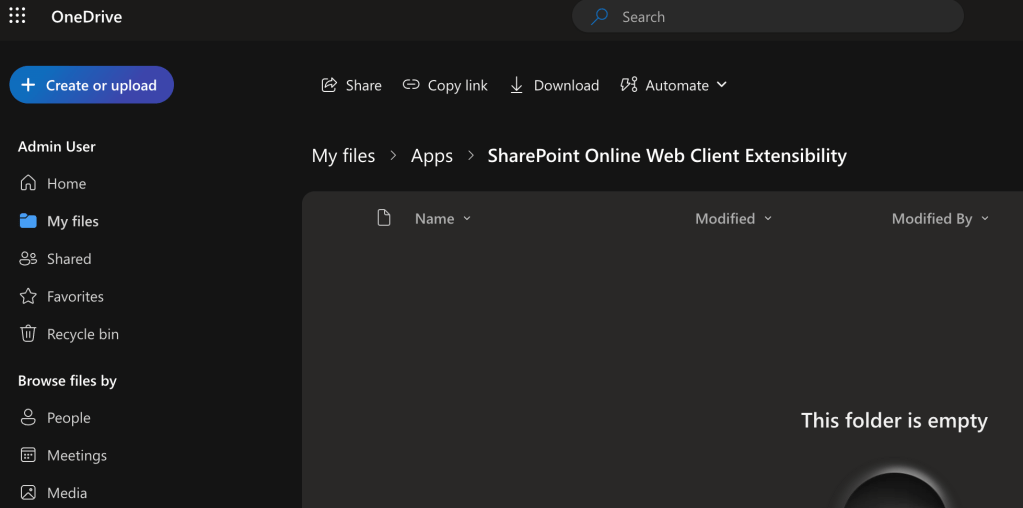Expand the Automate dropdown chevron
1023x508 pixels.
(722, 85)
